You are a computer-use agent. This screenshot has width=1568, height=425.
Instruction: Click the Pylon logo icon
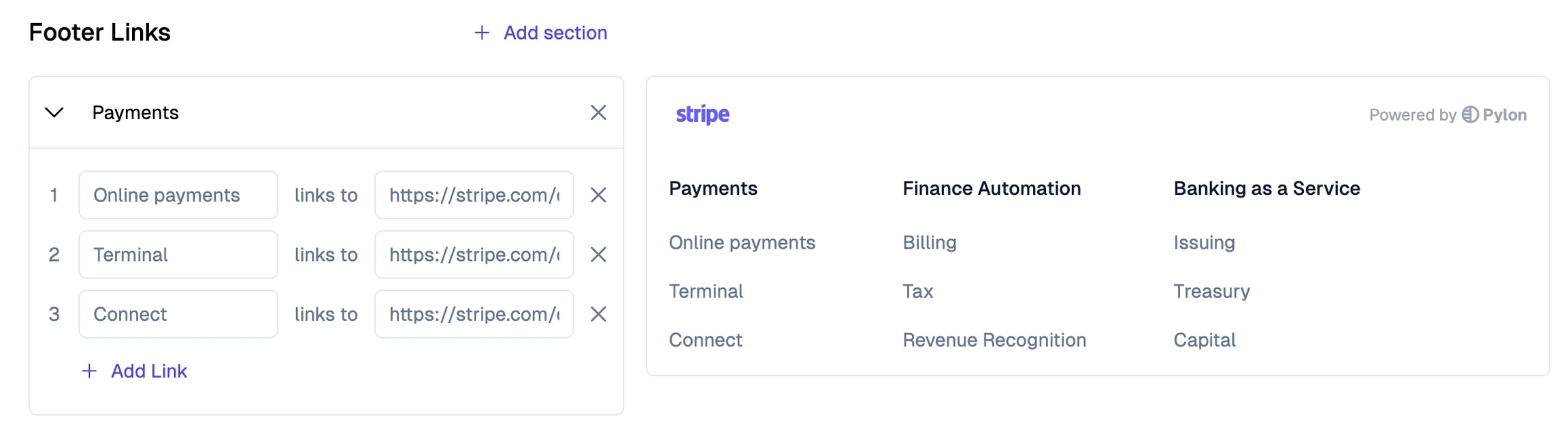tap(1470, 114)
